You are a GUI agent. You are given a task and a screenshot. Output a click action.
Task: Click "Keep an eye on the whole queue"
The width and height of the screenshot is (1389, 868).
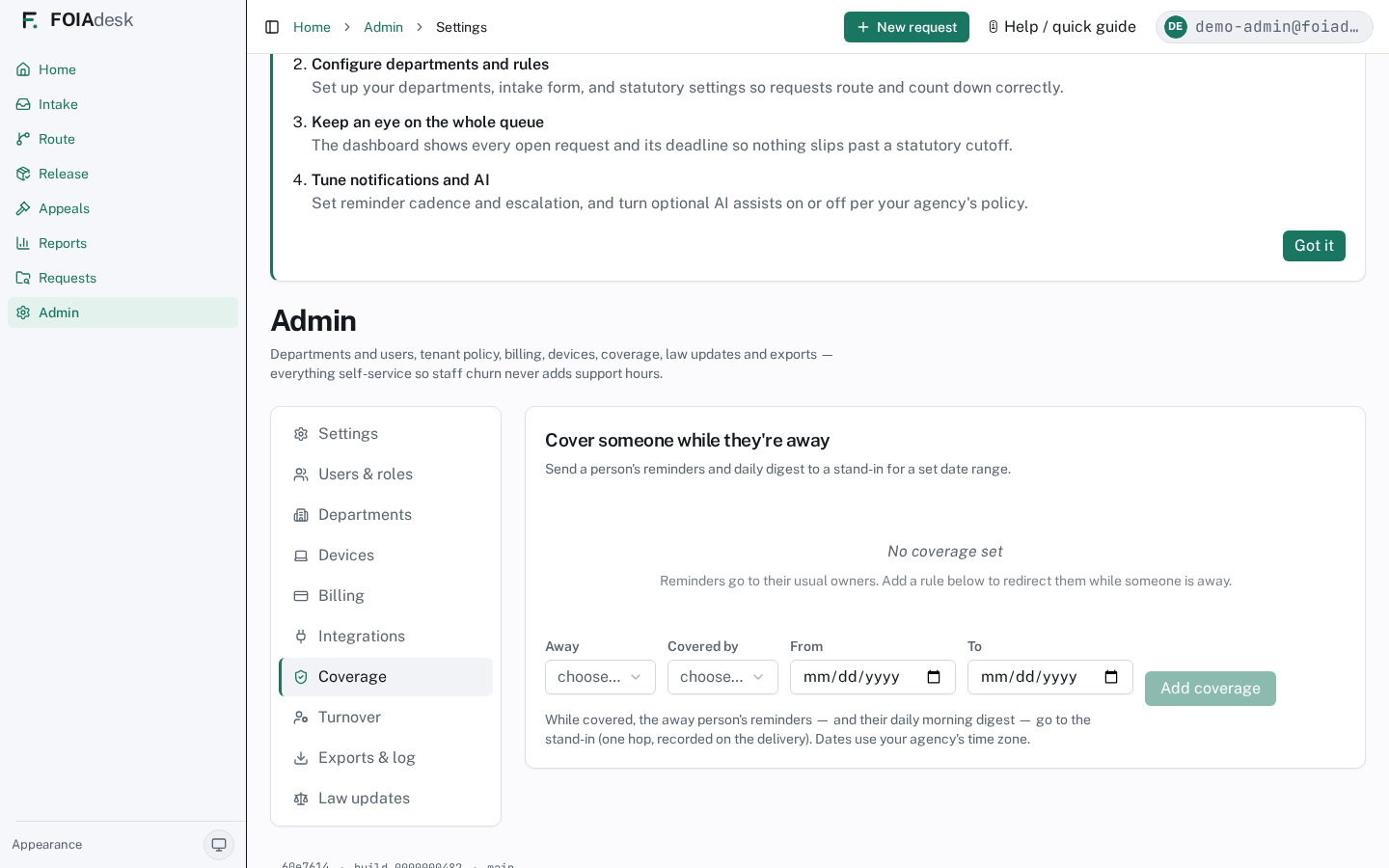[x=427, y=122]
